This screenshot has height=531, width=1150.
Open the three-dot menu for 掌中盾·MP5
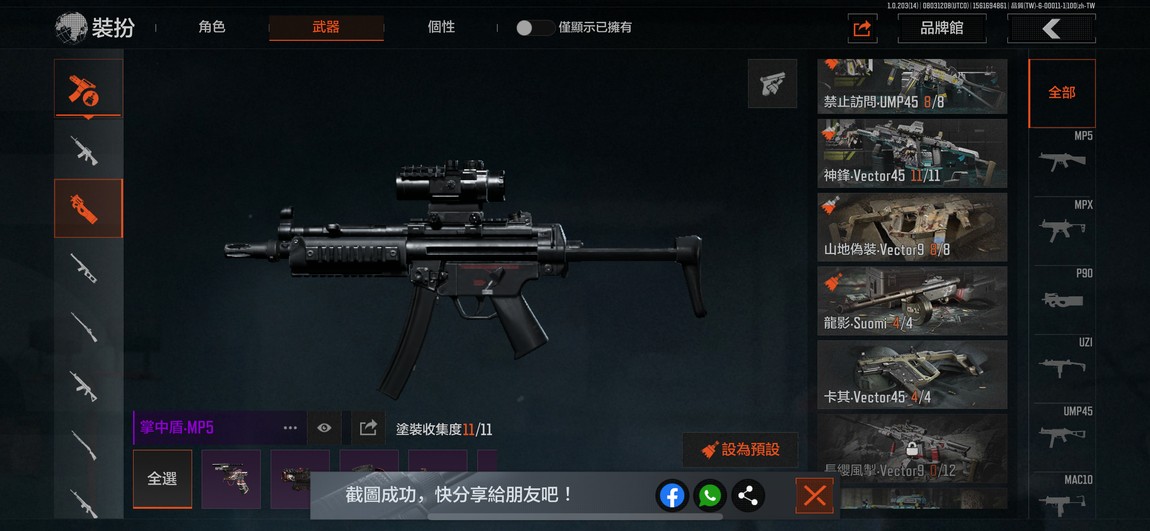tap(290, 428)
